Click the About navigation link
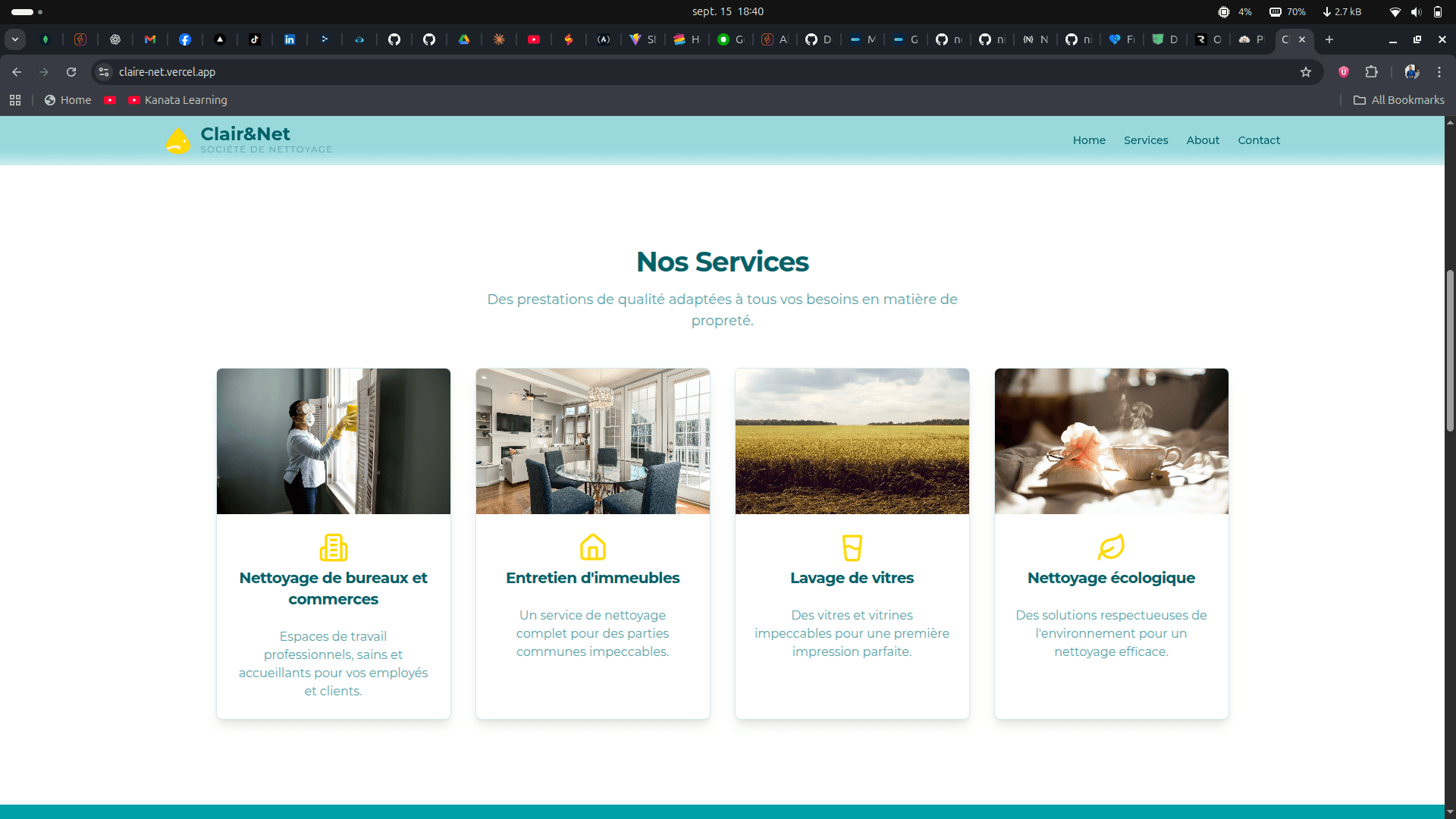This screenshot has width=1456, height=819. [1203, 140]
